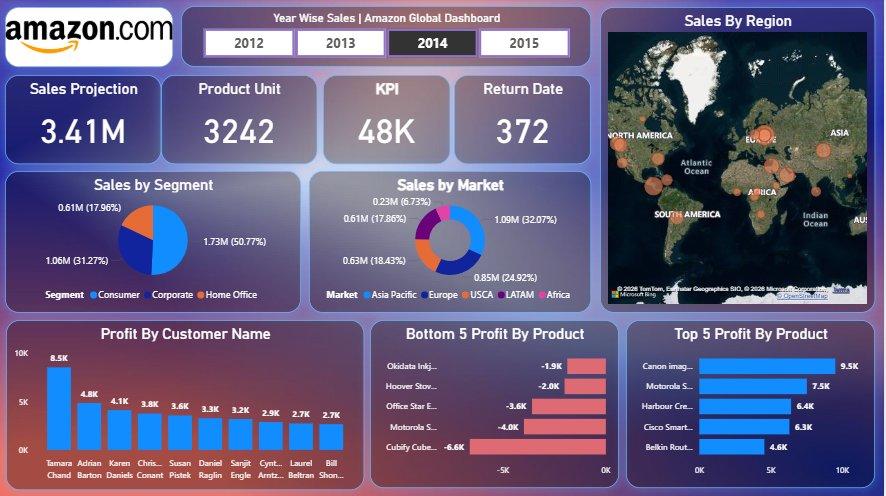Click the 1.06M (31.27%) pie label
886x496 pixels.
[x=77, y=260]
